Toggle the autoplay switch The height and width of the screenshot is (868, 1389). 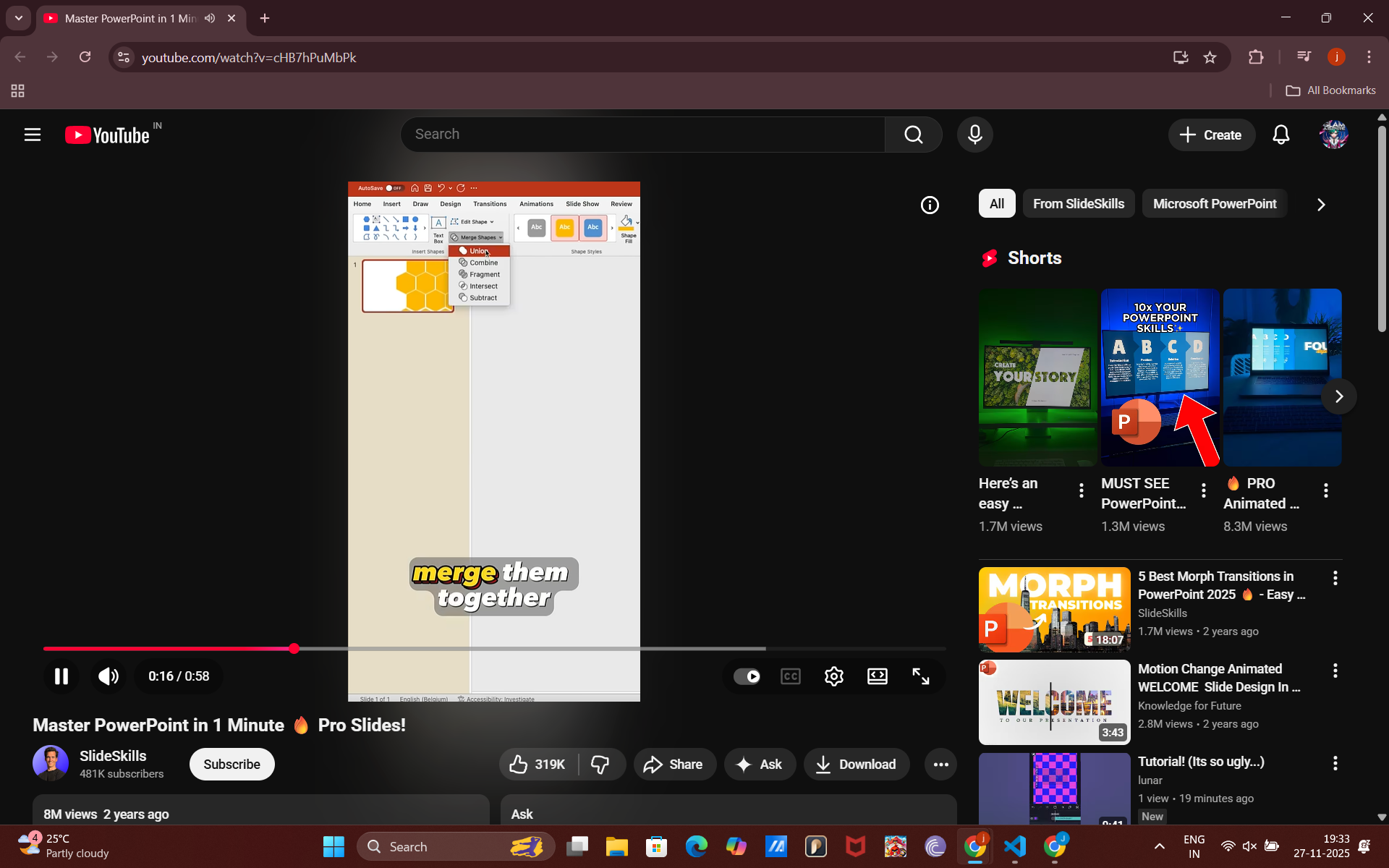(747, 676)
